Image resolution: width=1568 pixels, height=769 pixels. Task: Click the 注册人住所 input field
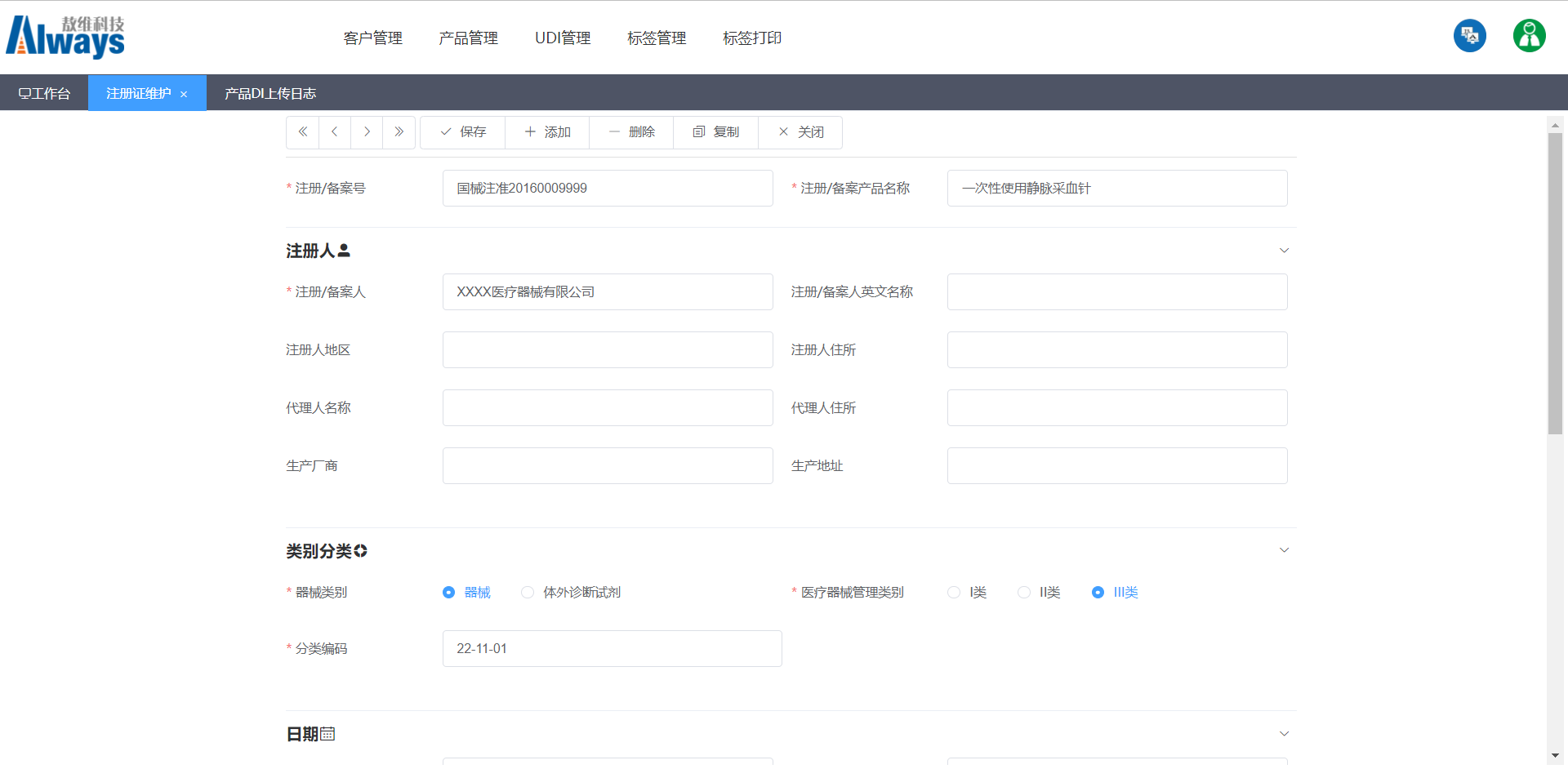pos(1117,350)
